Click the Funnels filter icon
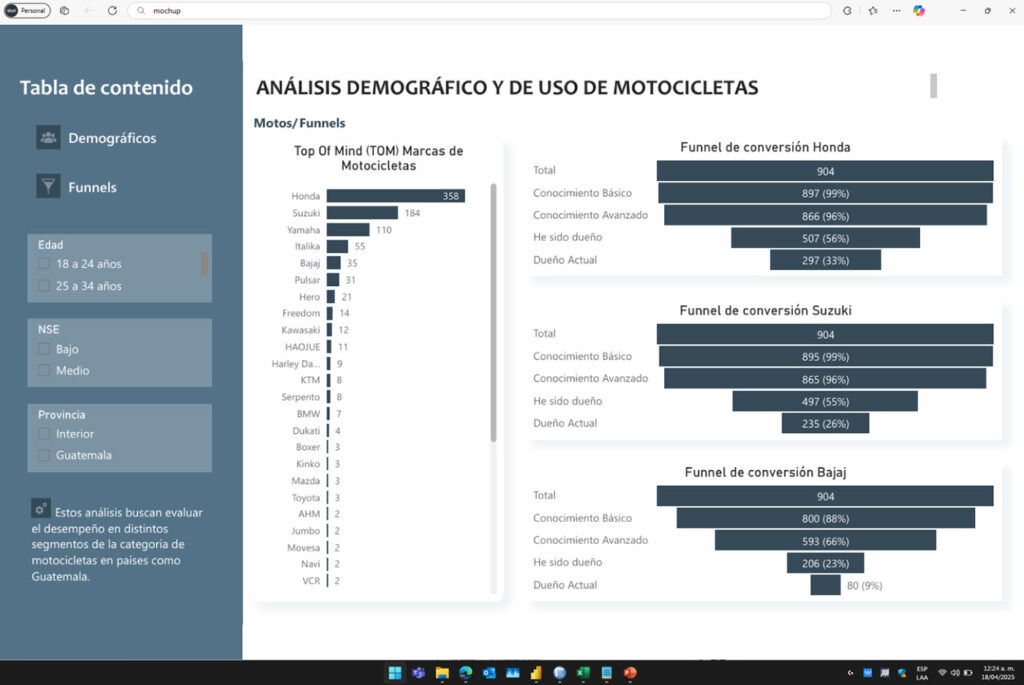This screenshot has height=685, width=1024. [48, 186]
